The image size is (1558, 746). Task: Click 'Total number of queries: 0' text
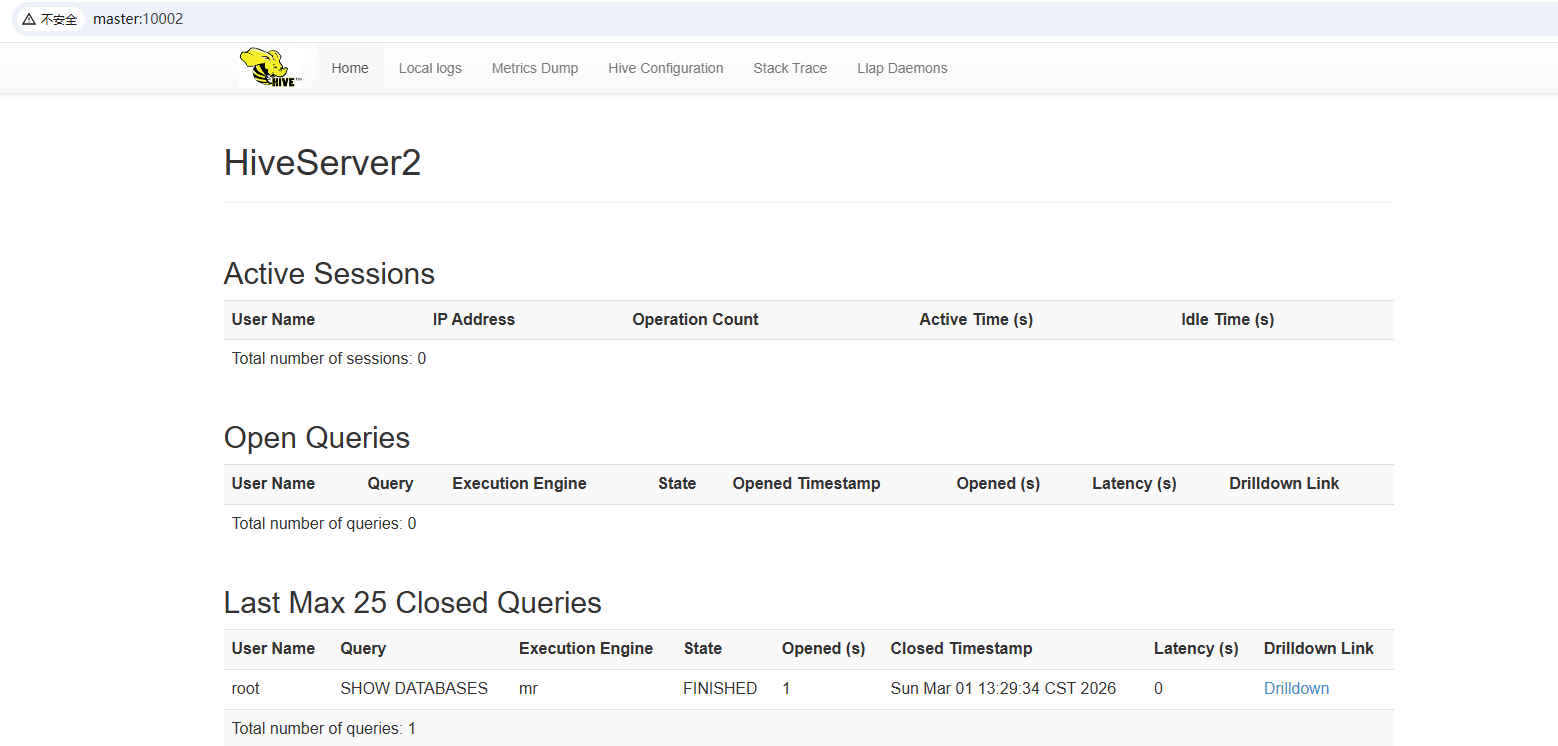click(324, 523)
